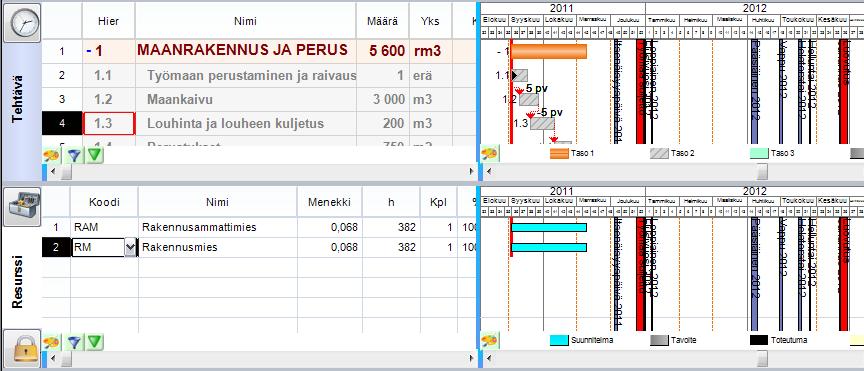The image size is (864, 371).
Task: Click the 2012 year header in the task Gantt
Action: pos(754,8)
